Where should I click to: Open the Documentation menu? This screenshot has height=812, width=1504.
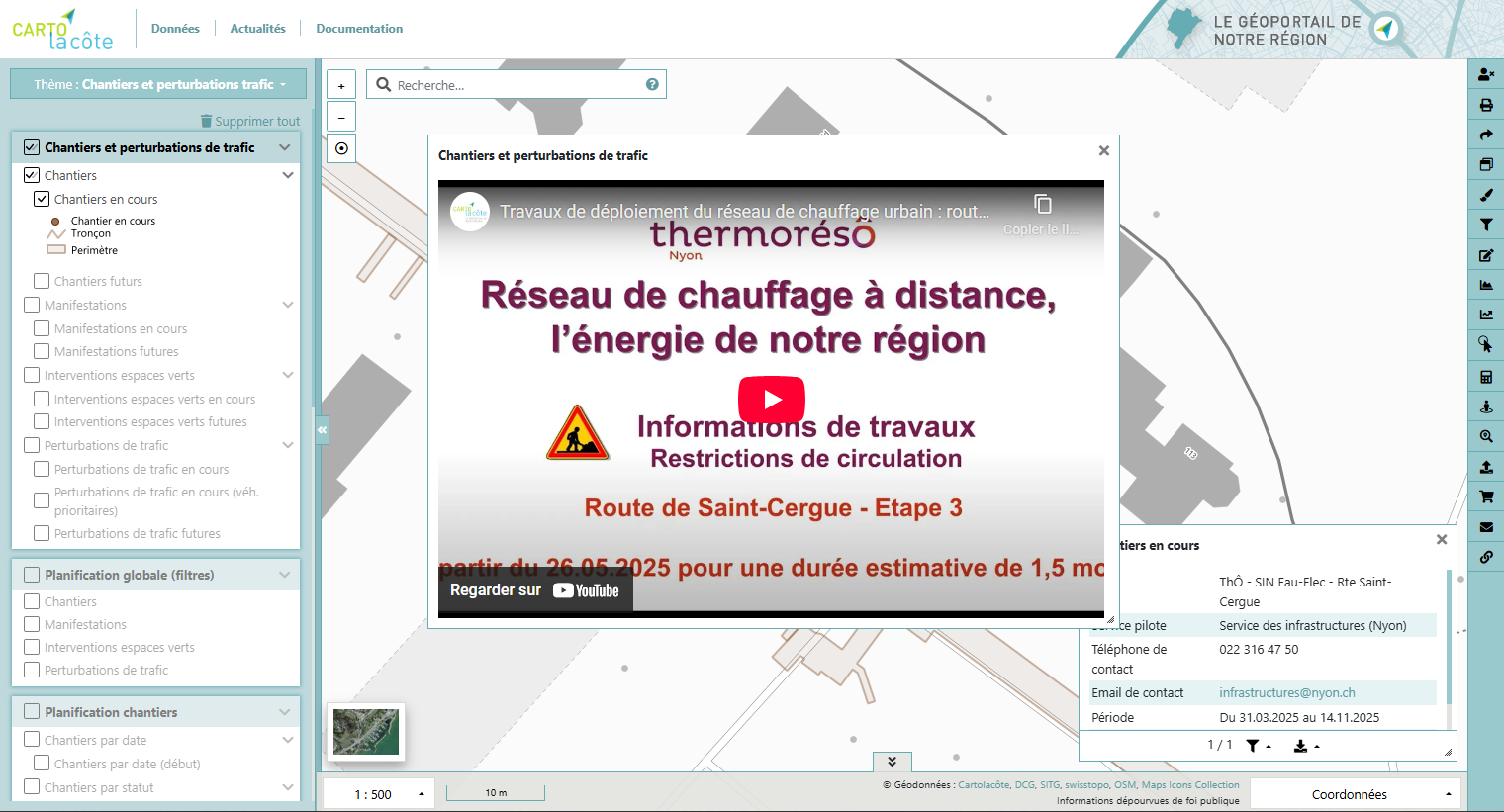359,29
